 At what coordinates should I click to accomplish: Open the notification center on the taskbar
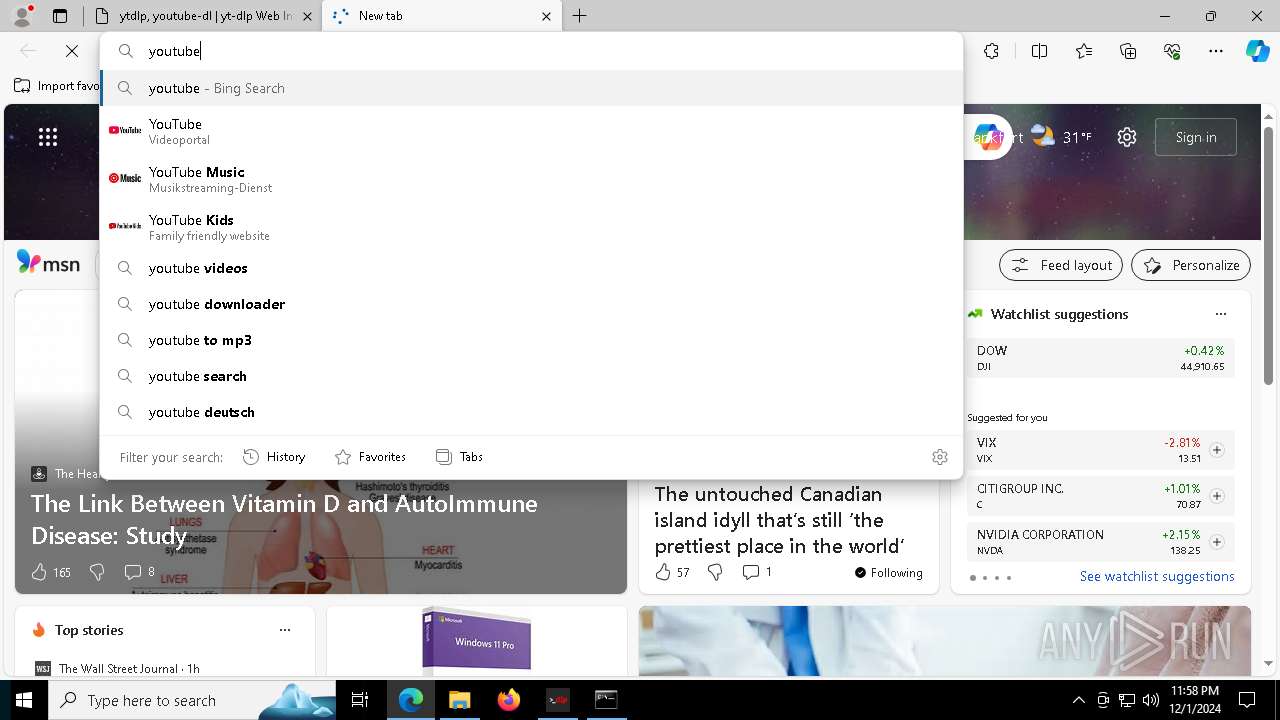click(1247, 700)
